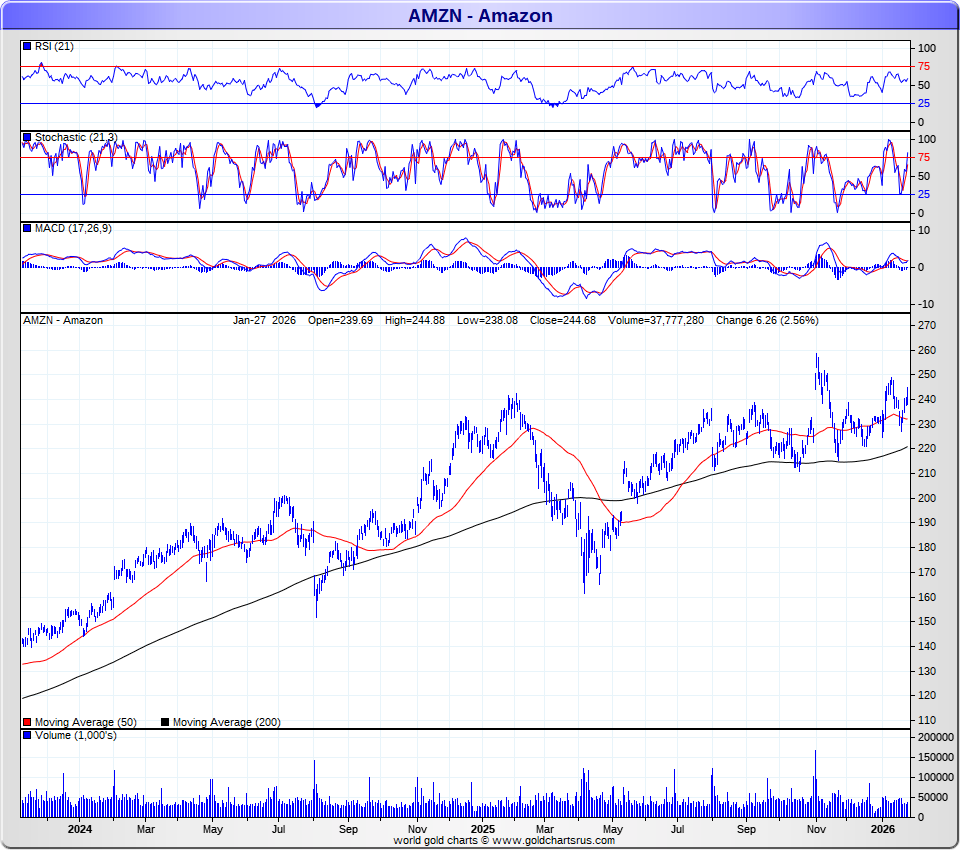Click the 'High=244.88' value
960x850 pixels.
pos(414,320)
